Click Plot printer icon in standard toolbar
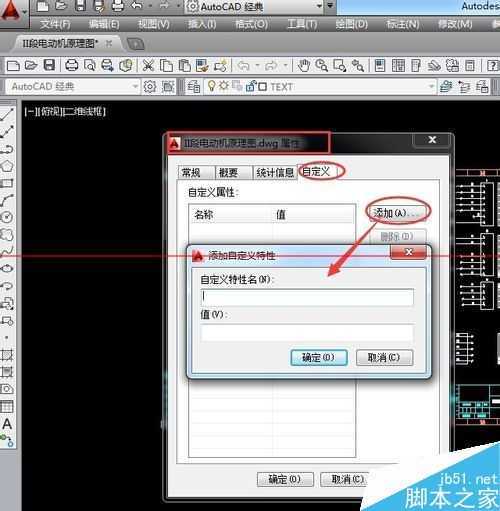Image resolution: width=500 pixels, height=511 pixels. [x=72, y=65]
